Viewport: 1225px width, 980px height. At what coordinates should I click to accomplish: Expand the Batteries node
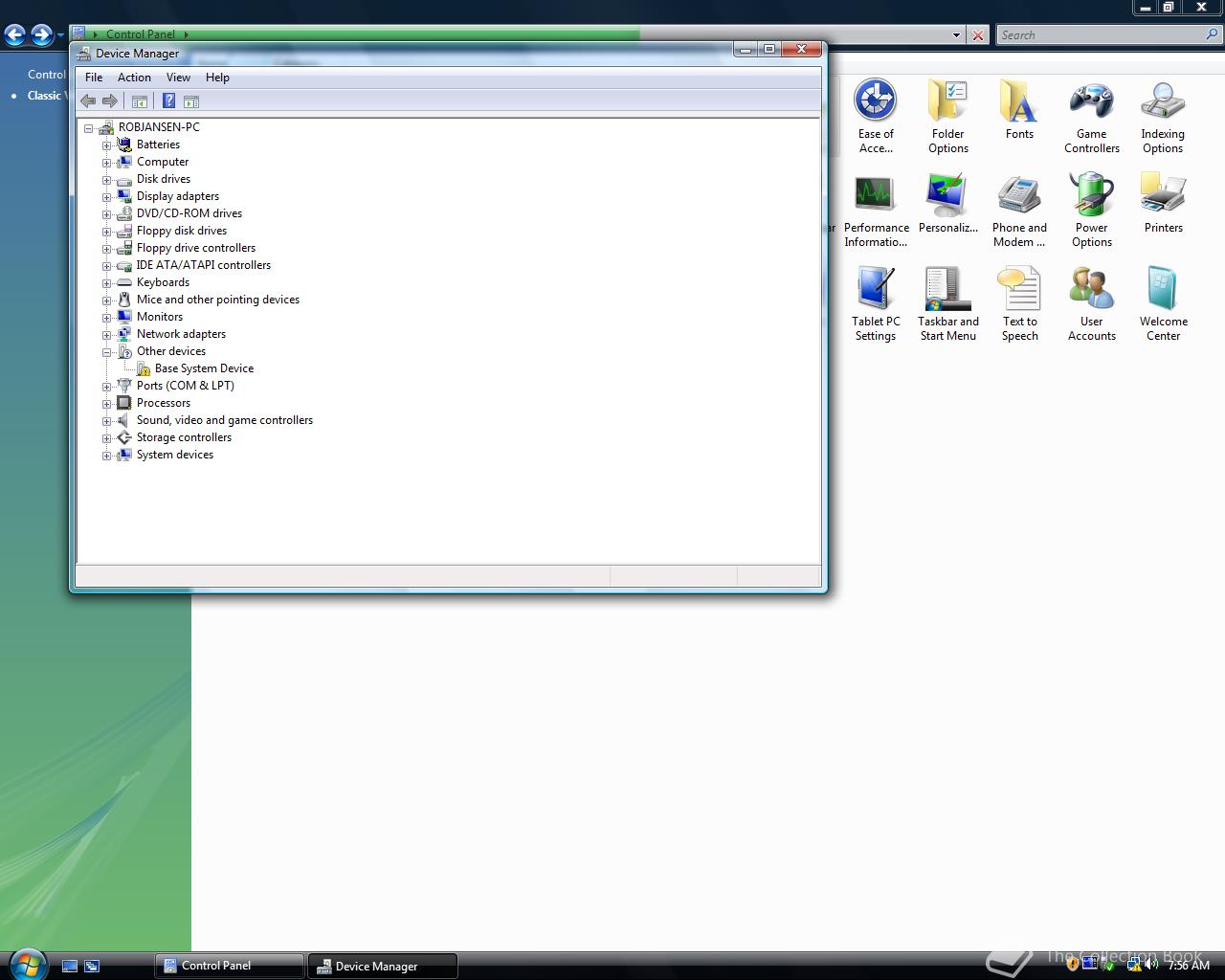pyautogui.click(x=107, y=145)
